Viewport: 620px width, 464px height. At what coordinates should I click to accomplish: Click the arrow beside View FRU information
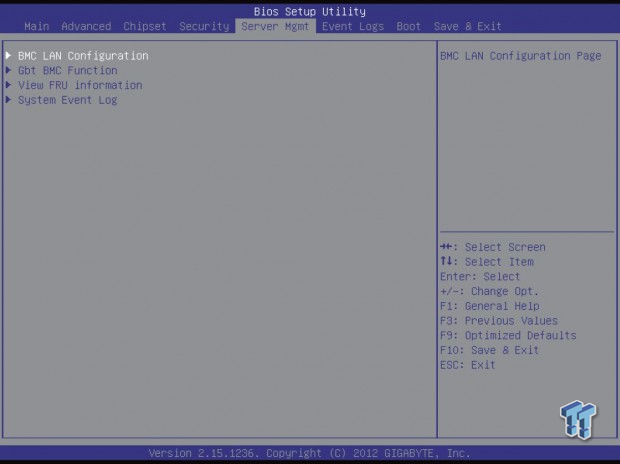click(8, 85)
